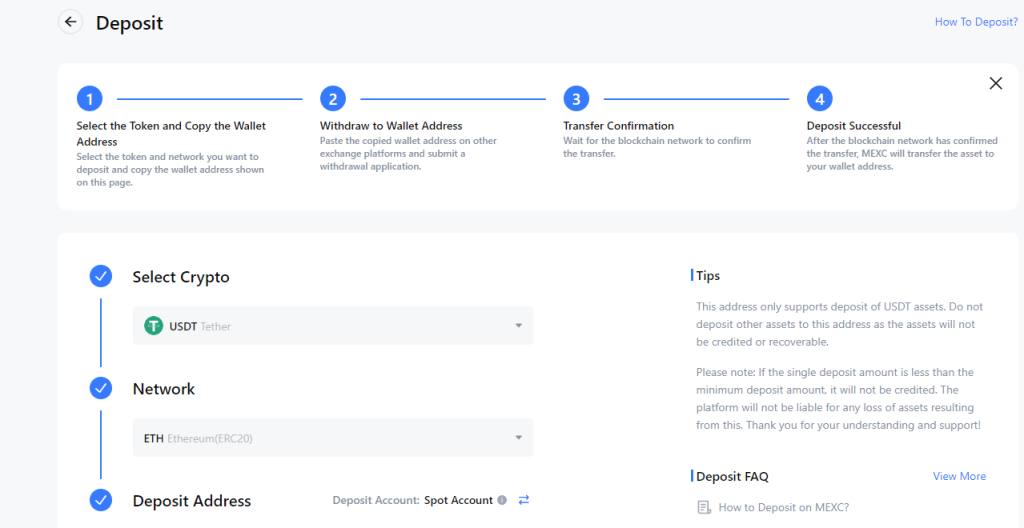Click the step 4 circle icon

pos(819,99)
